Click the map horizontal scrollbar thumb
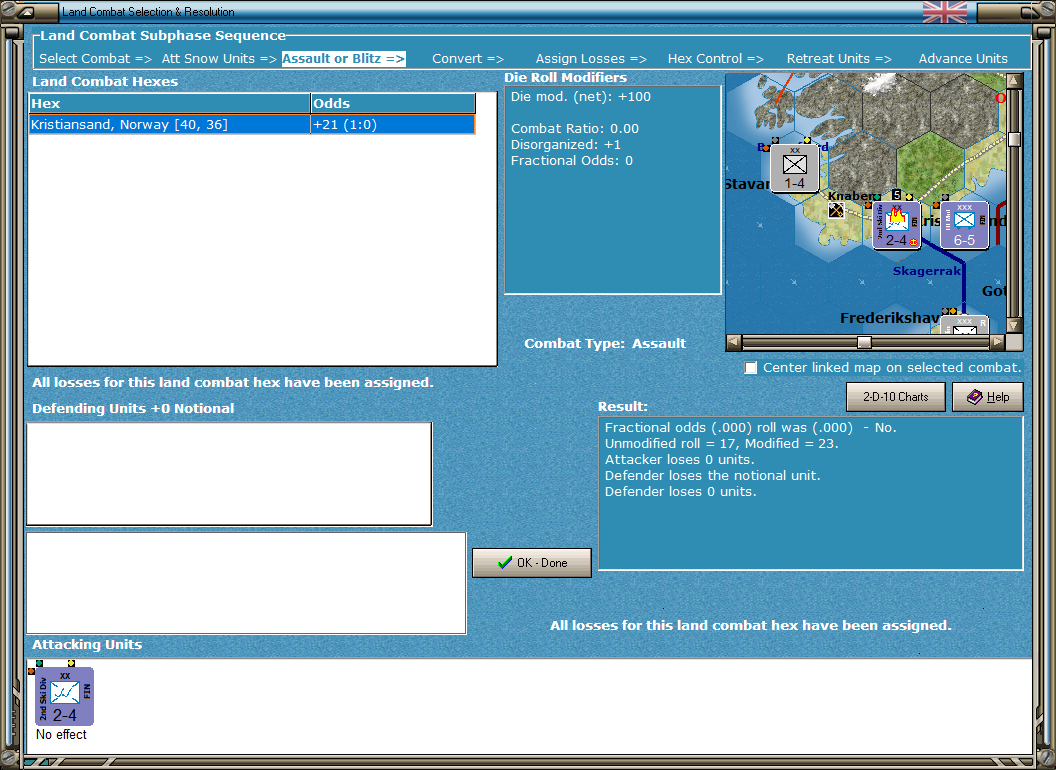Screen dimensions: 1056x770 [865, 342]
